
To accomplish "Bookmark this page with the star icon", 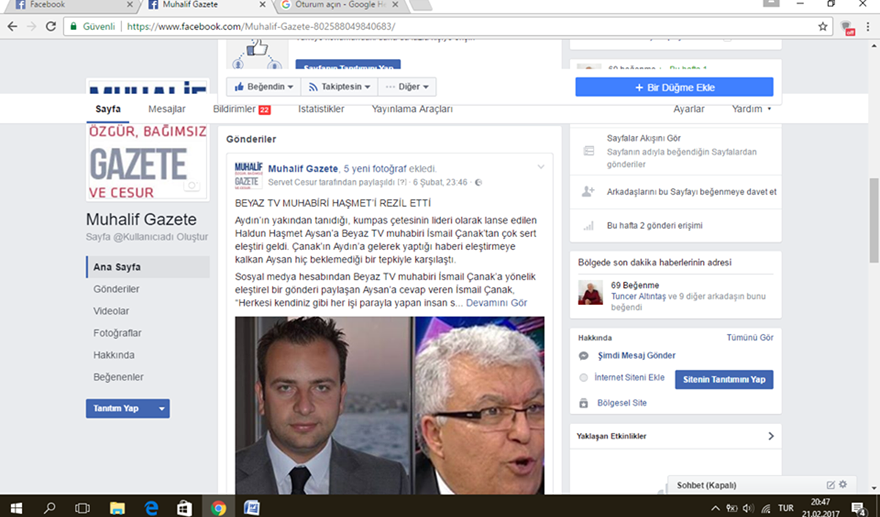I will (823, 26).
